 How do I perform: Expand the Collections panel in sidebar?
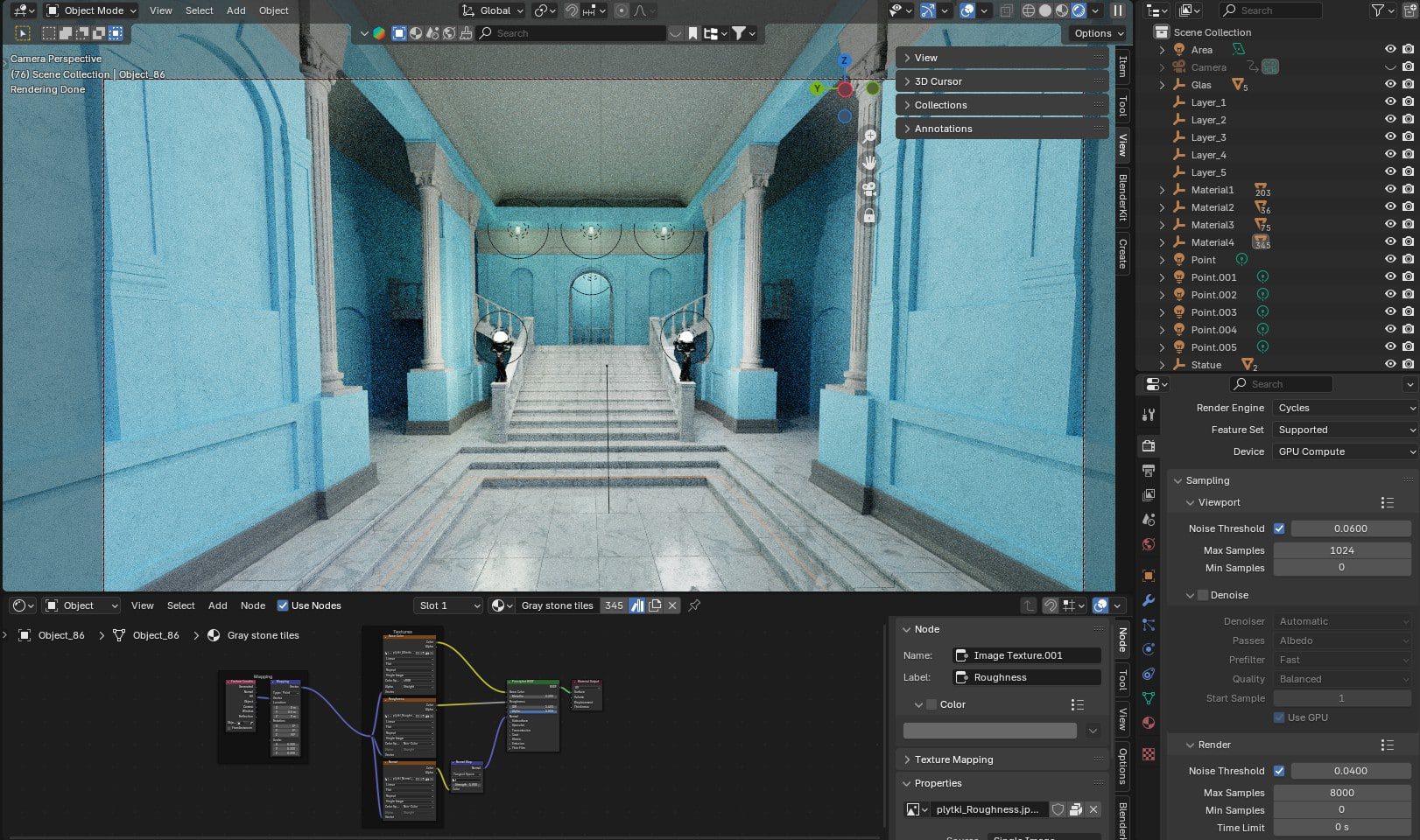point(941,105)
